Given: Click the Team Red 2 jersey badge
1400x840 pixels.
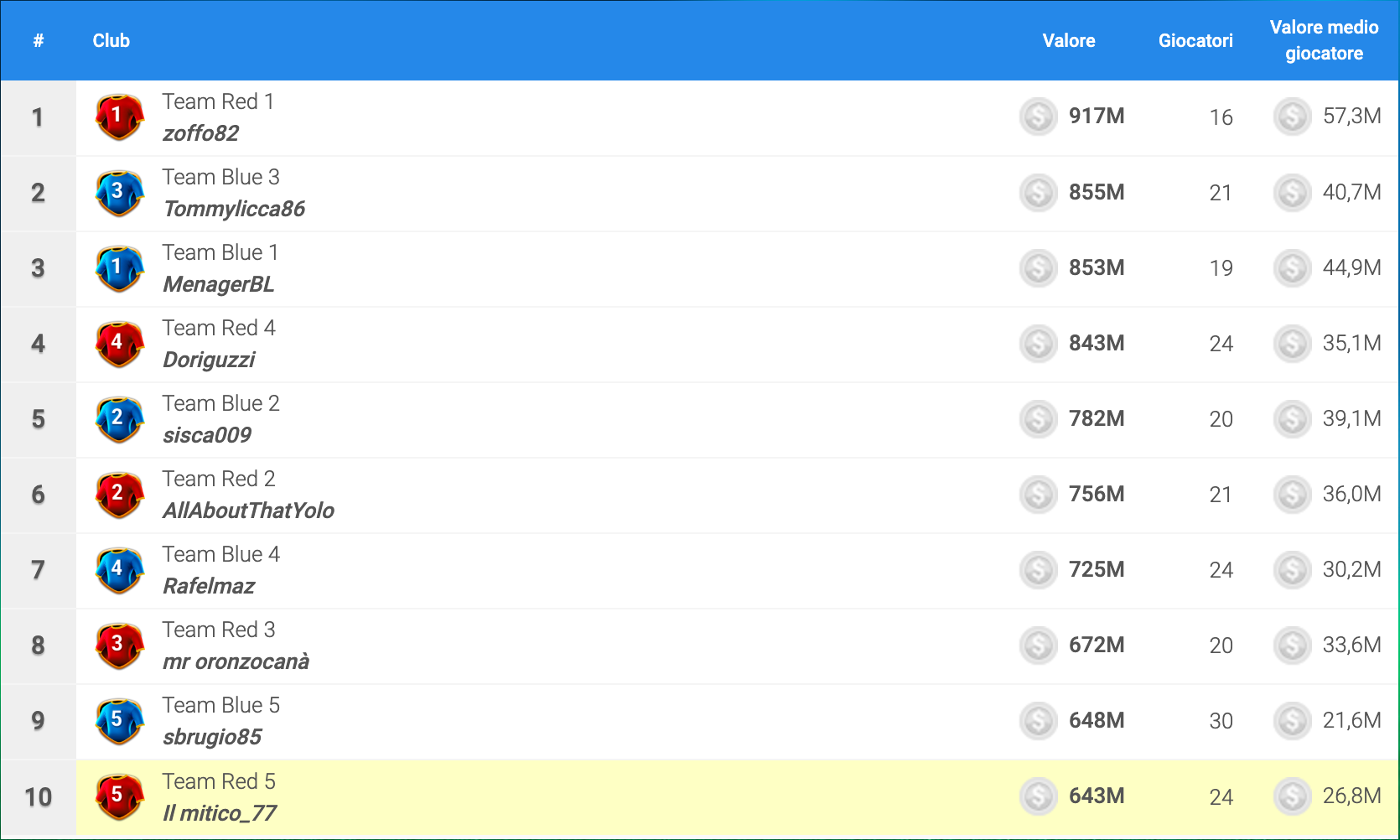Looking at the screenshot, I should tap(119, 495).
